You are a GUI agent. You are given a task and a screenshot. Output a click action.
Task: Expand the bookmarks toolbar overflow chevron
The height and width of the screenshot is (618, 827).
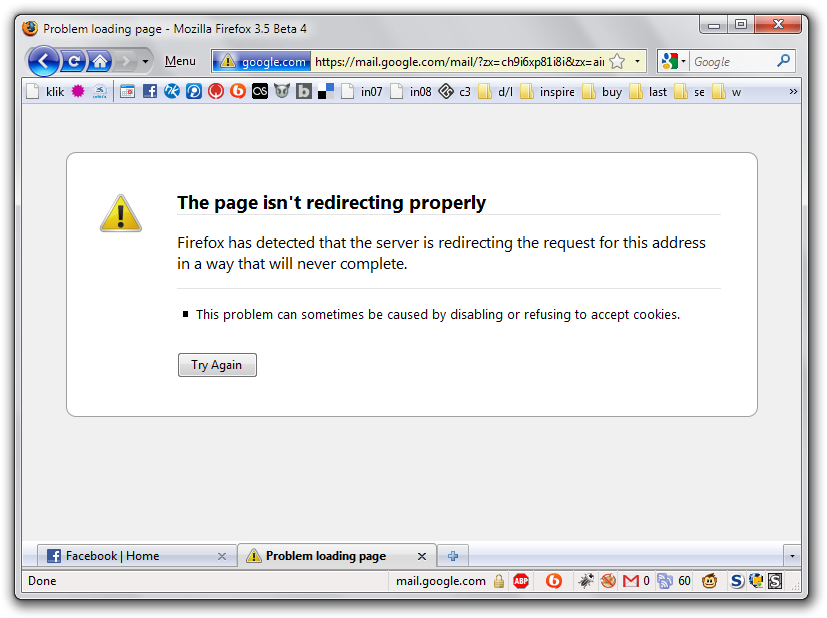click(793, 92)
